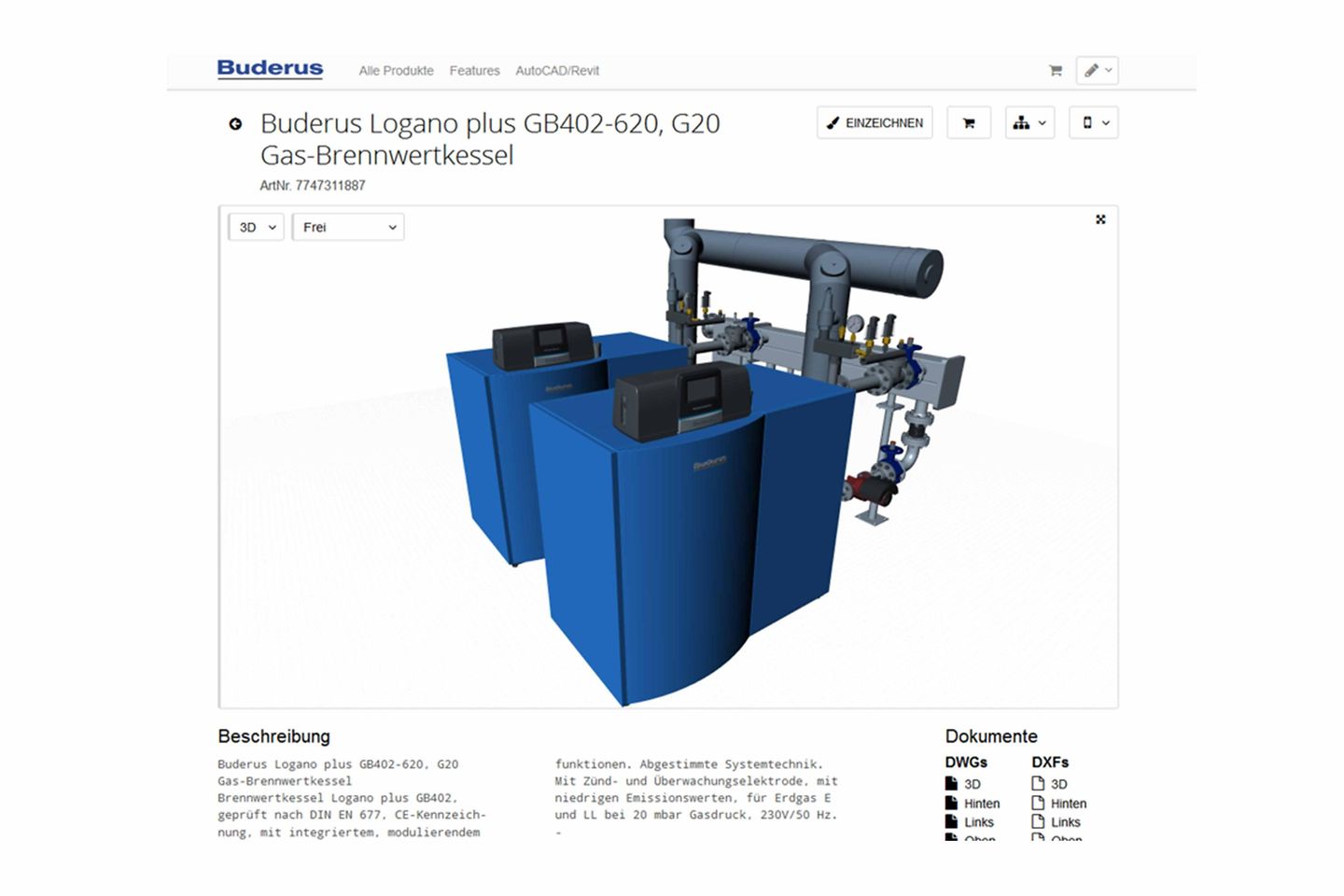
Task: Click the Dokumente heading
Action: (x=991, y=736)
